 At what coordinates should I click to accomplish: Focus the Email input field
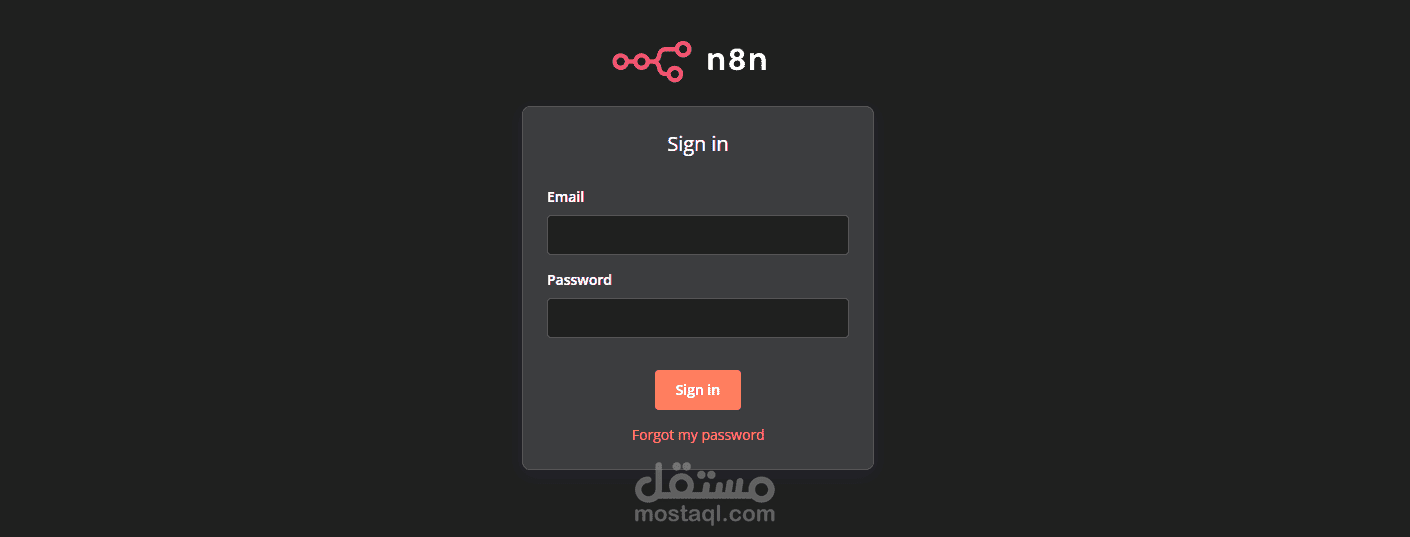[x=698, y=235]
